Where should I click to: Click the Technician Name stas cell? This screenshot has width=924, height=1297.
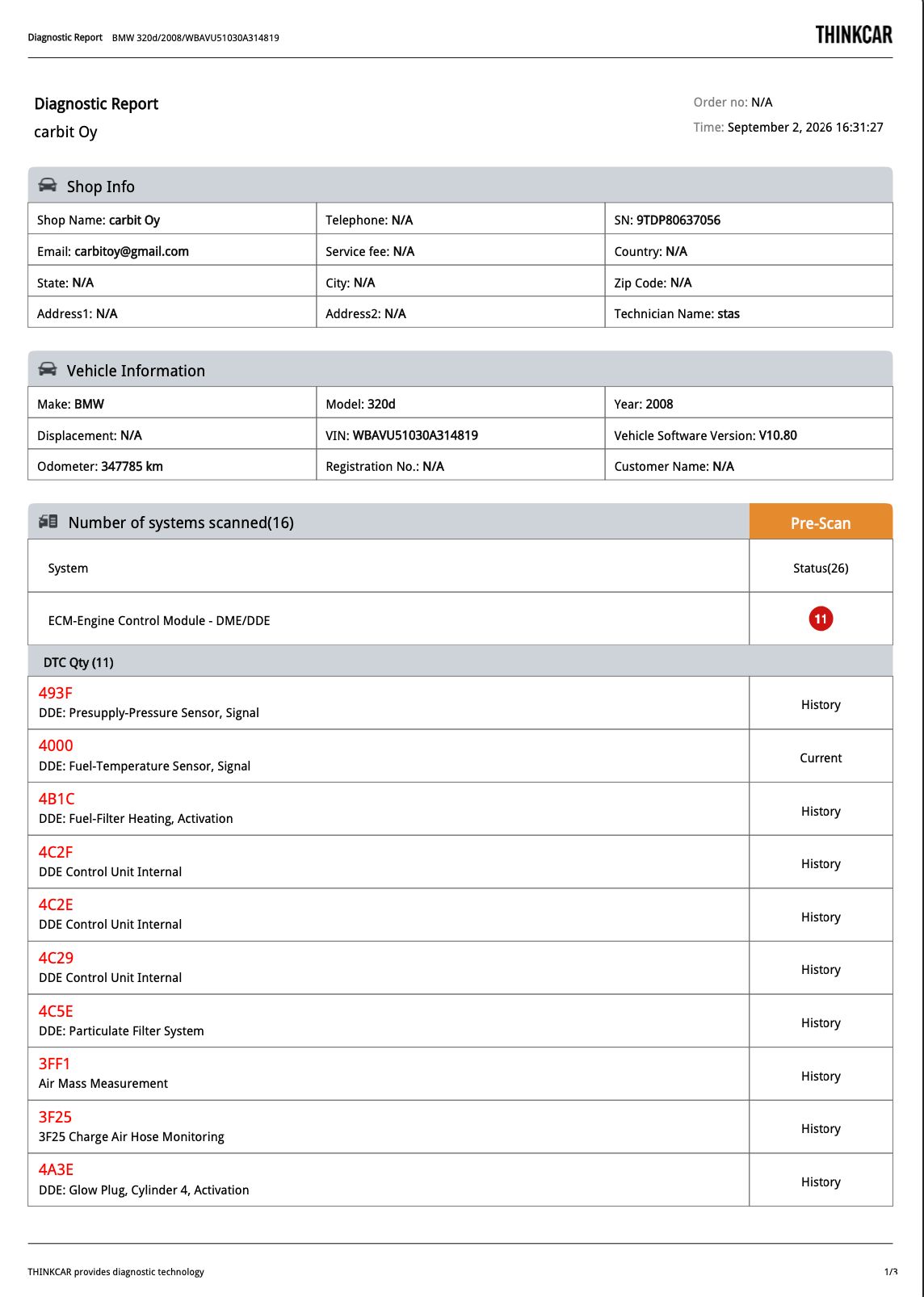[x=749, y=313]
